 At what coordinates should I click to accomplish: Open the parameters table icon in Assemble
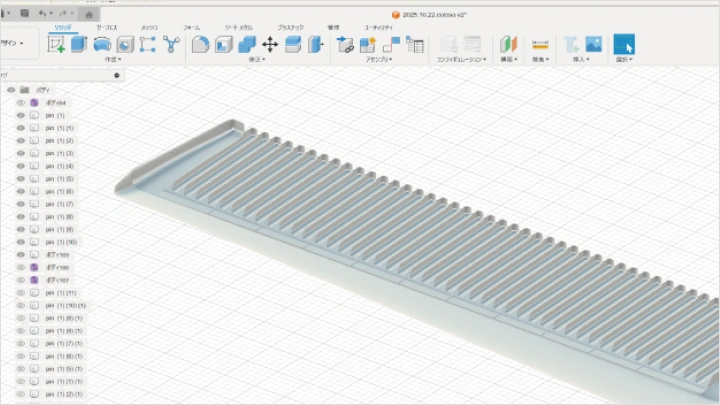tap(415, 45)
